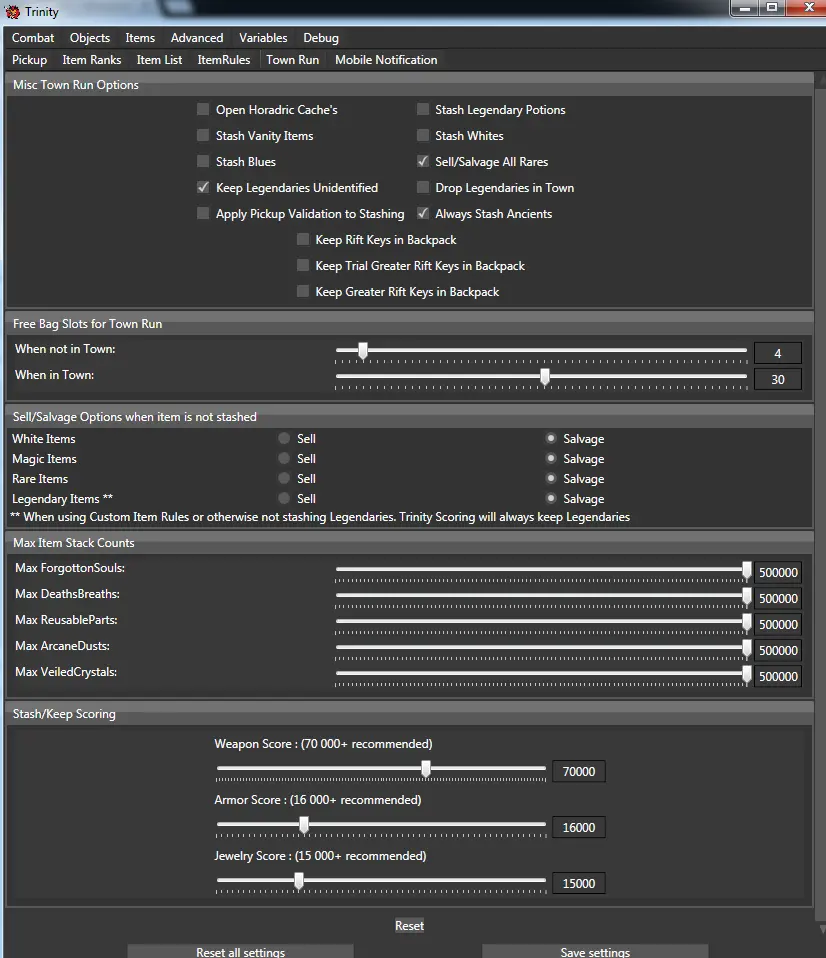The image size is (826, 958).
Task: Click the Reset button
Action: [409, 926]
